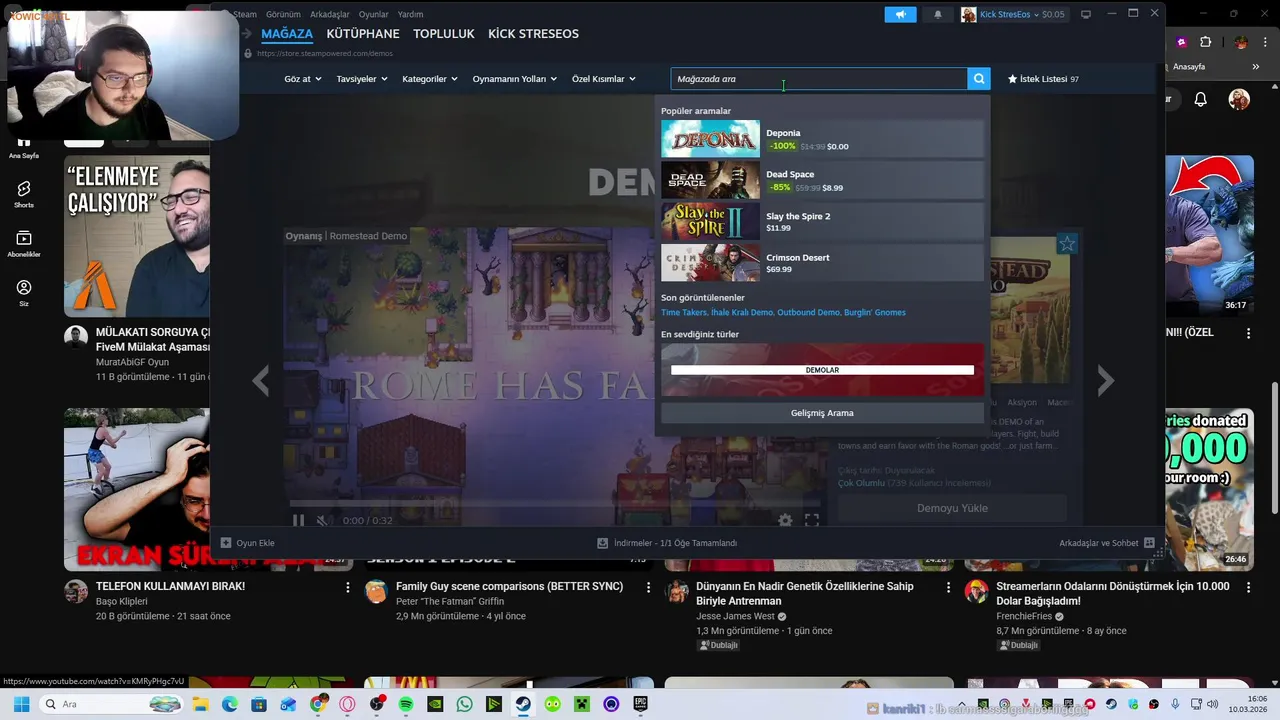Expand the Göz at dropdown
This screenshot has width=1280, height=720.
pos(303,79)
